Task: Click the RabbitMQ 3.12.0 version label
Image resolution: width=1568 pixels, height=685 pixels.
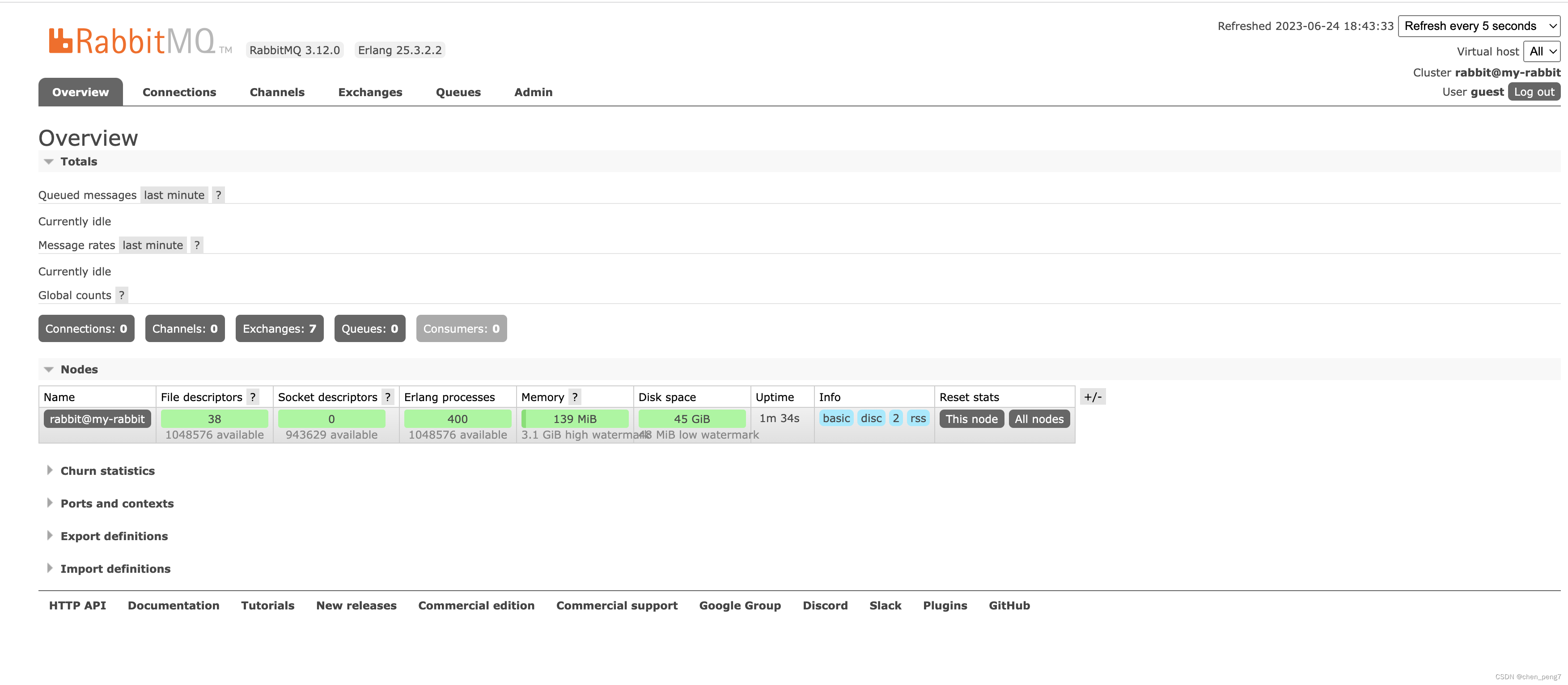Action: (x=295, y=50)
